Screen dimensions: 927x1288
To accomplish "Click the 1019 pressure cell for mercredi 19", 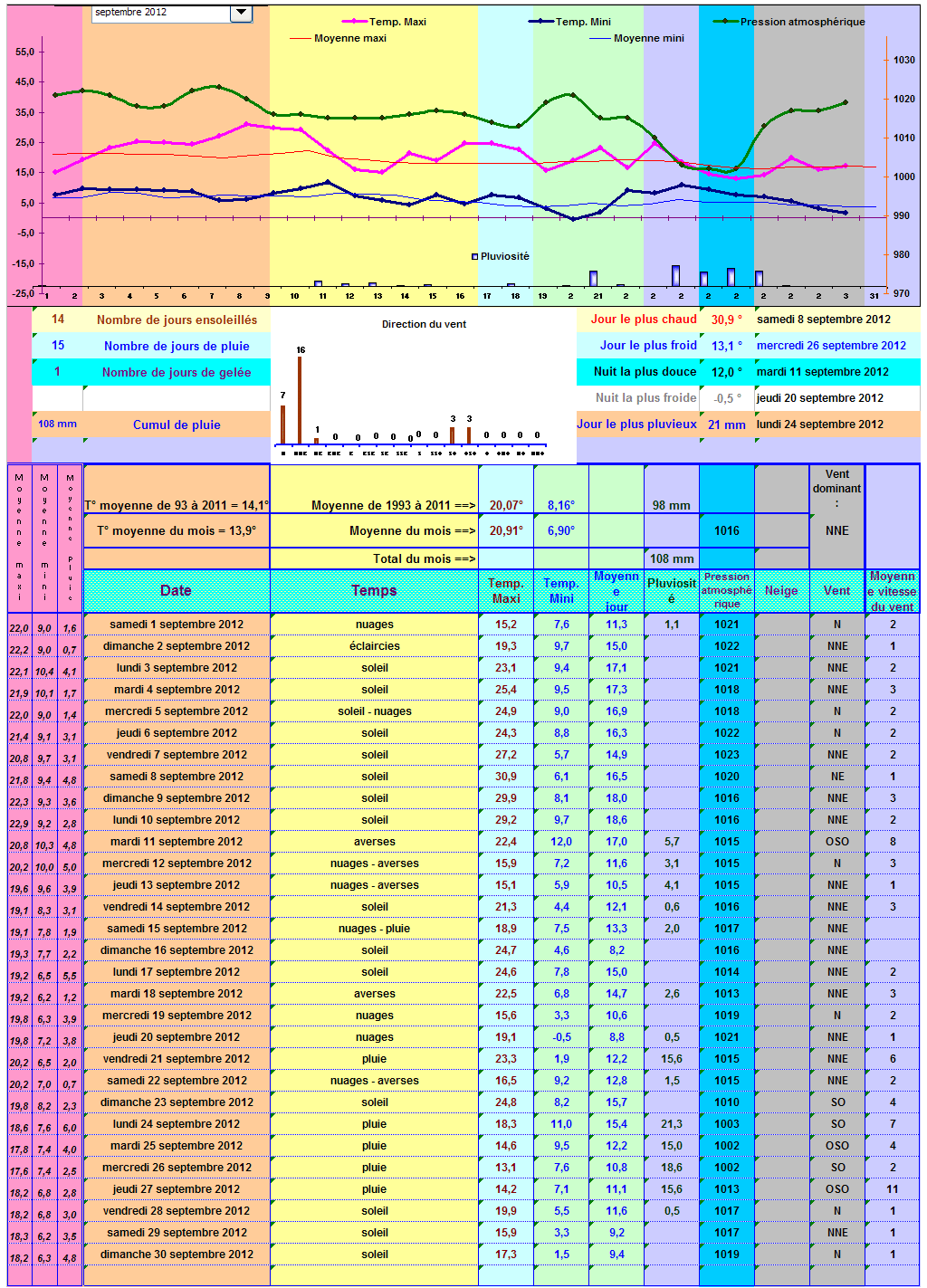I will (727, 1016).
